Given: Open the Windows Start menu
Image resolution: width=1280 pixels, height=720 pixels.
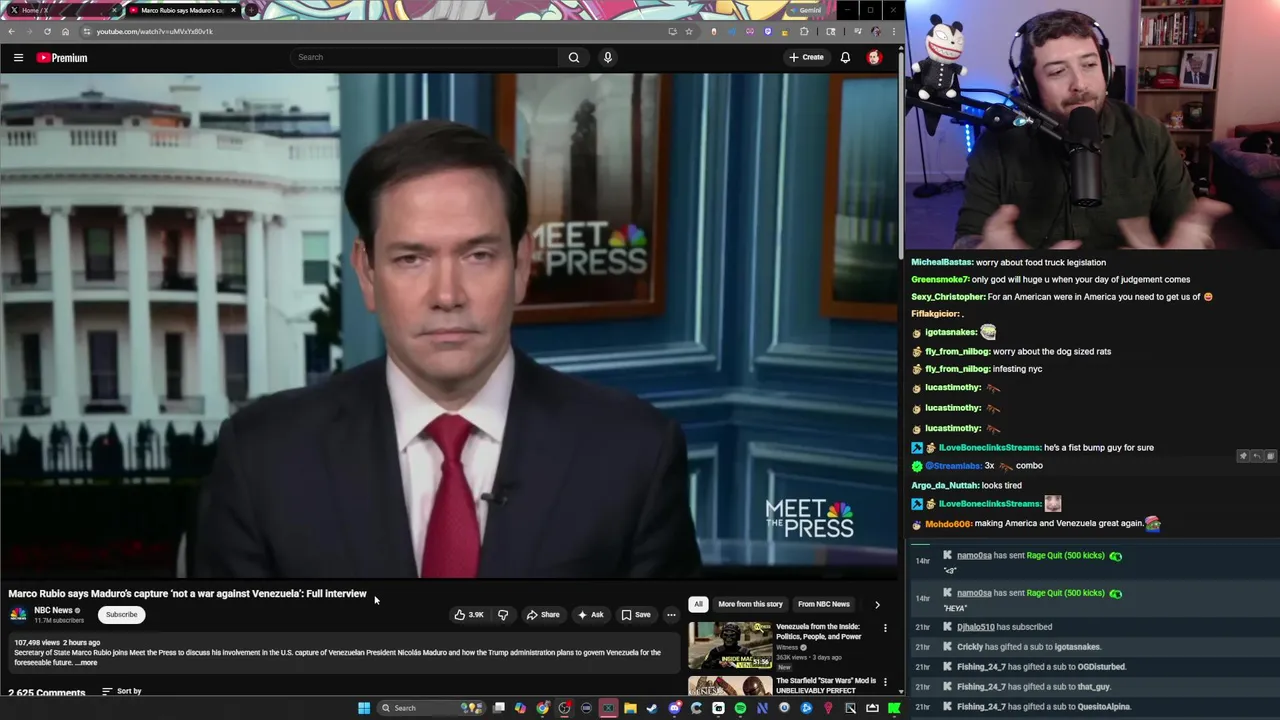Looking at the screenshot, I should (364, 708).
